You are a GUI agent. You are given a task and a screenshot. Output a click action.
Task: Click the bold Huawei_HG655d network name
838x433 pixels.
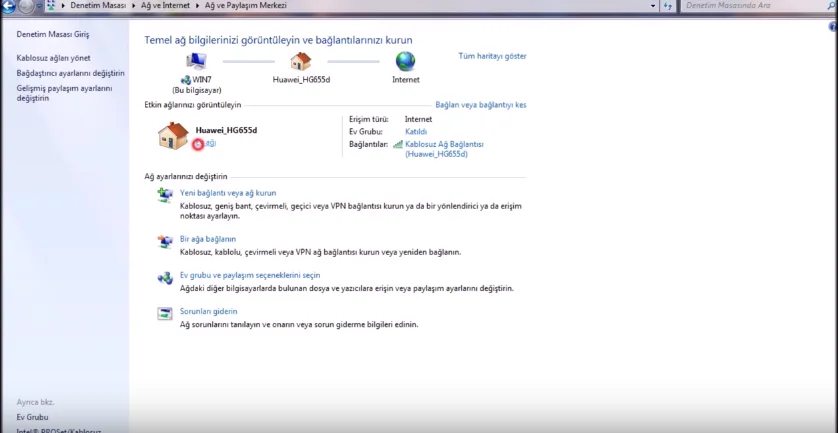pyautogui.click(x=226, y=130)
